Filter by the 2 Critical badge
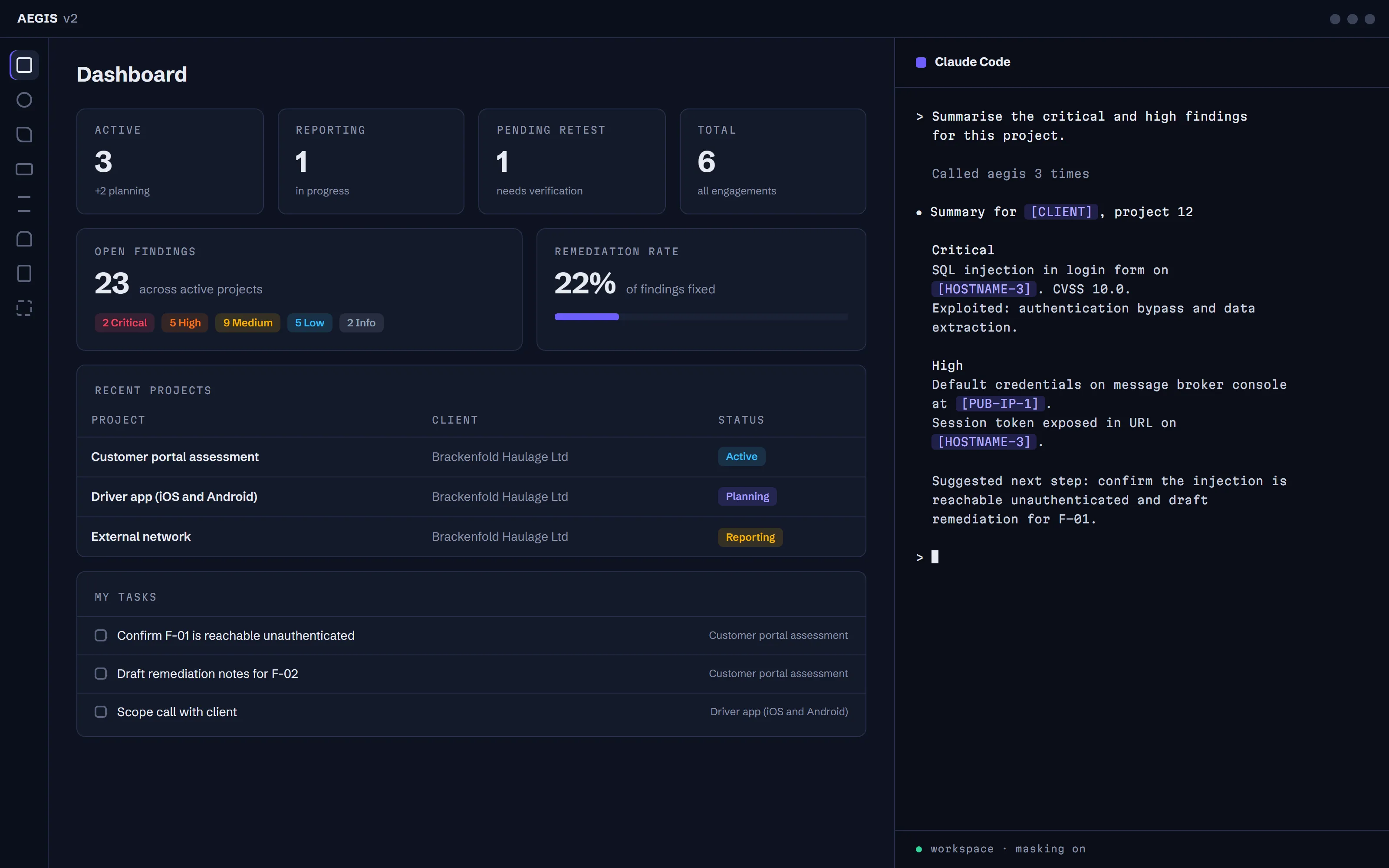Image resolution: width=1389 pixels, height=868 pixels. click(125, 322)
